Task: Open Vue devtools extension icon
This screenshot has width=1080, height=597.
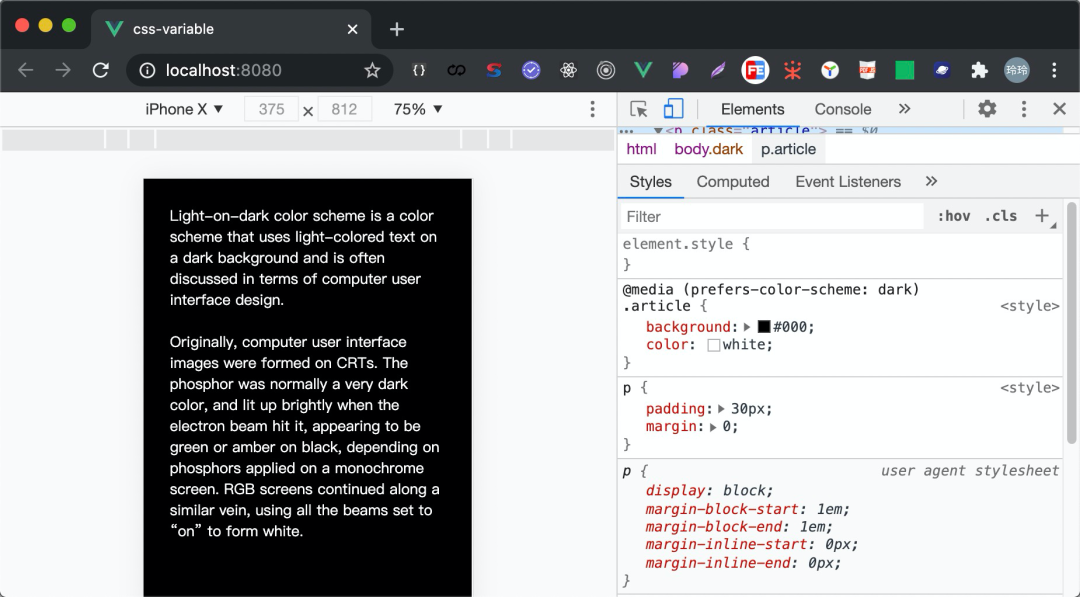Action: [x=643, y=70]
